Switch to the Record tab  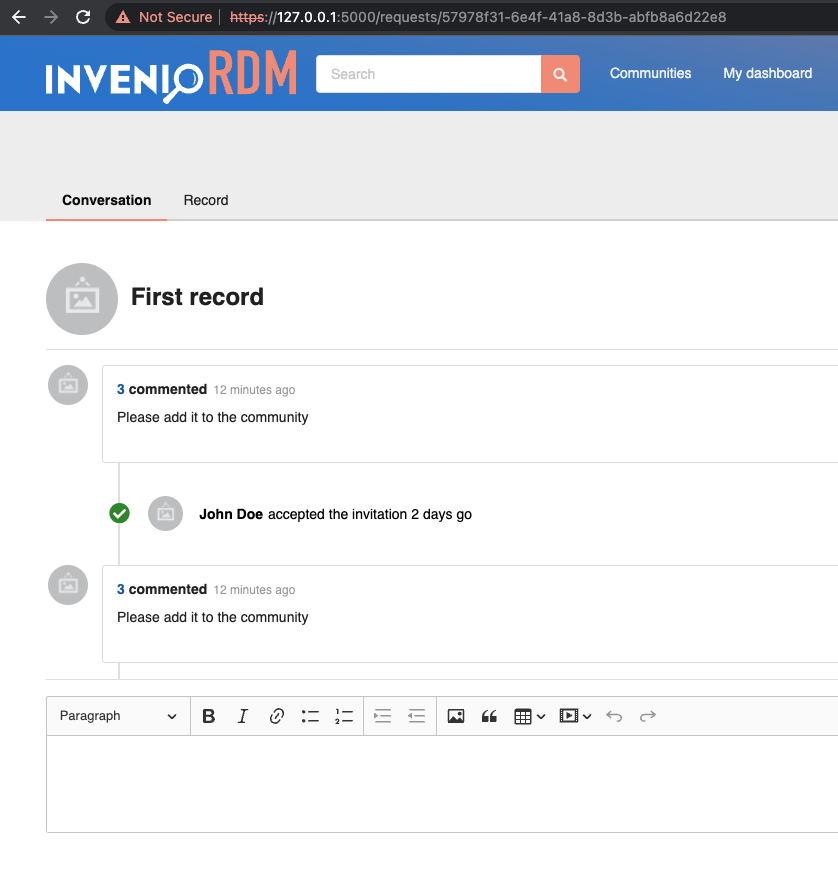click(x=205, y=200)
